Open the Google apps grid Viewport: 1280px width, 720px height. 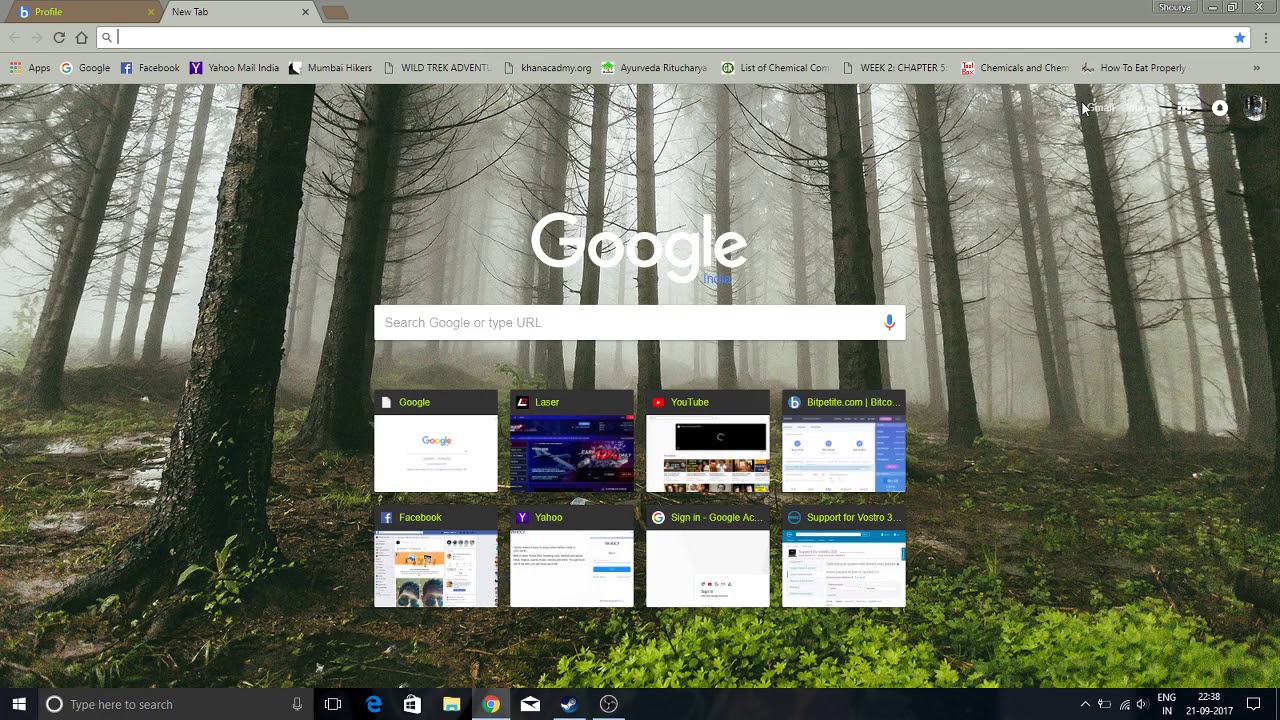tap(1183, 108)
